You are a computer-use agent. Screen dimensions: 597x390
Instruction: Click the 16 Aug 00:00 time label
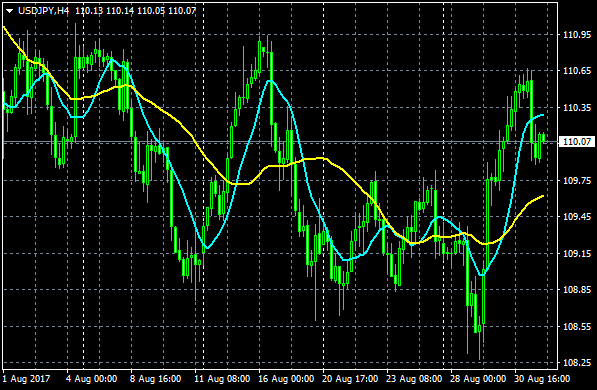point(286,379)
